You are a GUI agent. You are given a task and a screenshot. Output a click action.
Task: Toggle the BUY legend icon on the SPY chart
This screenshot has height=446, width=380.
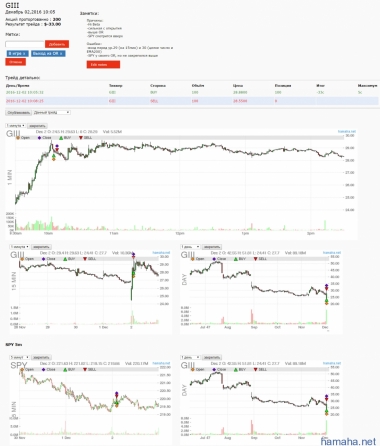65,369
